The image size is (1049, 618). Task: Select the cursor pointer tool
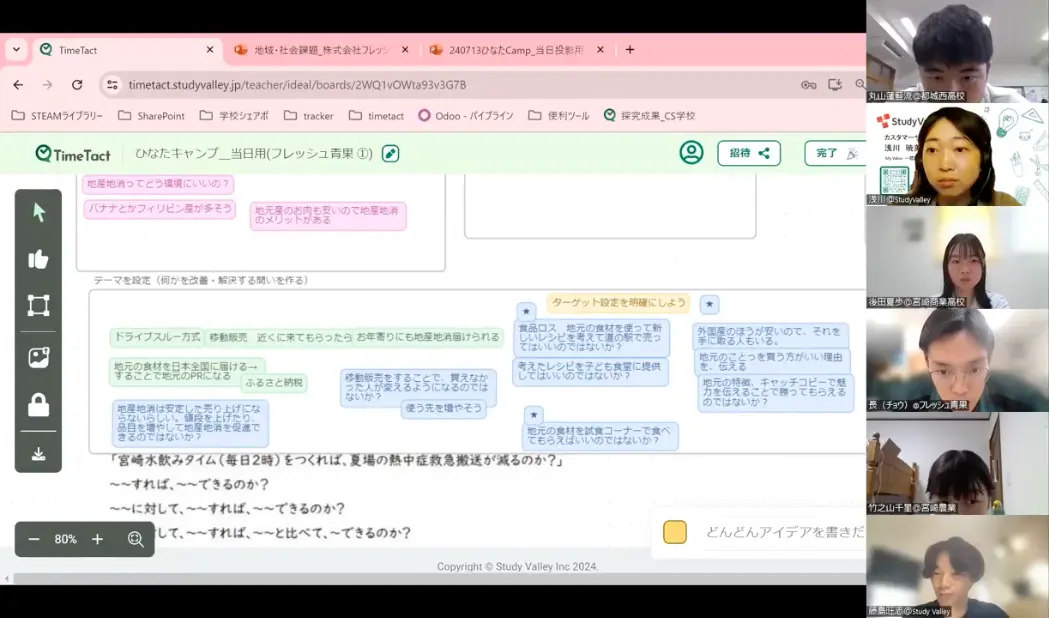click(x=39, y=212)
